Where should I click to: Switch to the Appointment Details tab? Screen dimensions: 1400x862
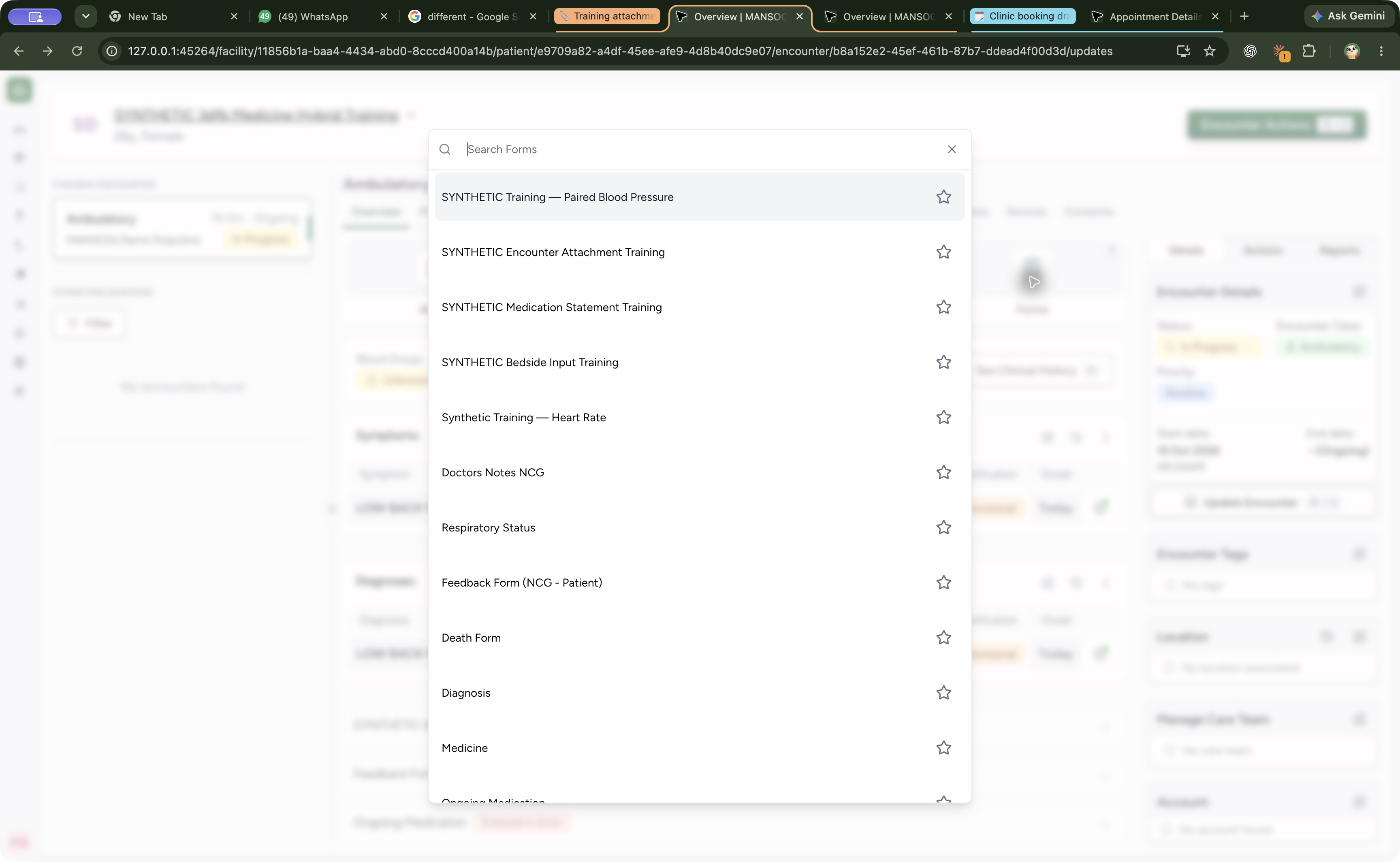pyautogui.click(x=1155, y=17)
